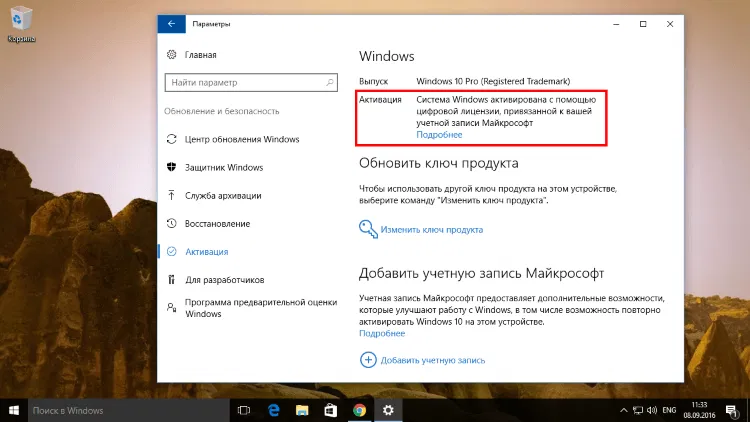The image size is (750, 422).
Task: Click the recovery clock icon
Action: [x=172, y=223]
